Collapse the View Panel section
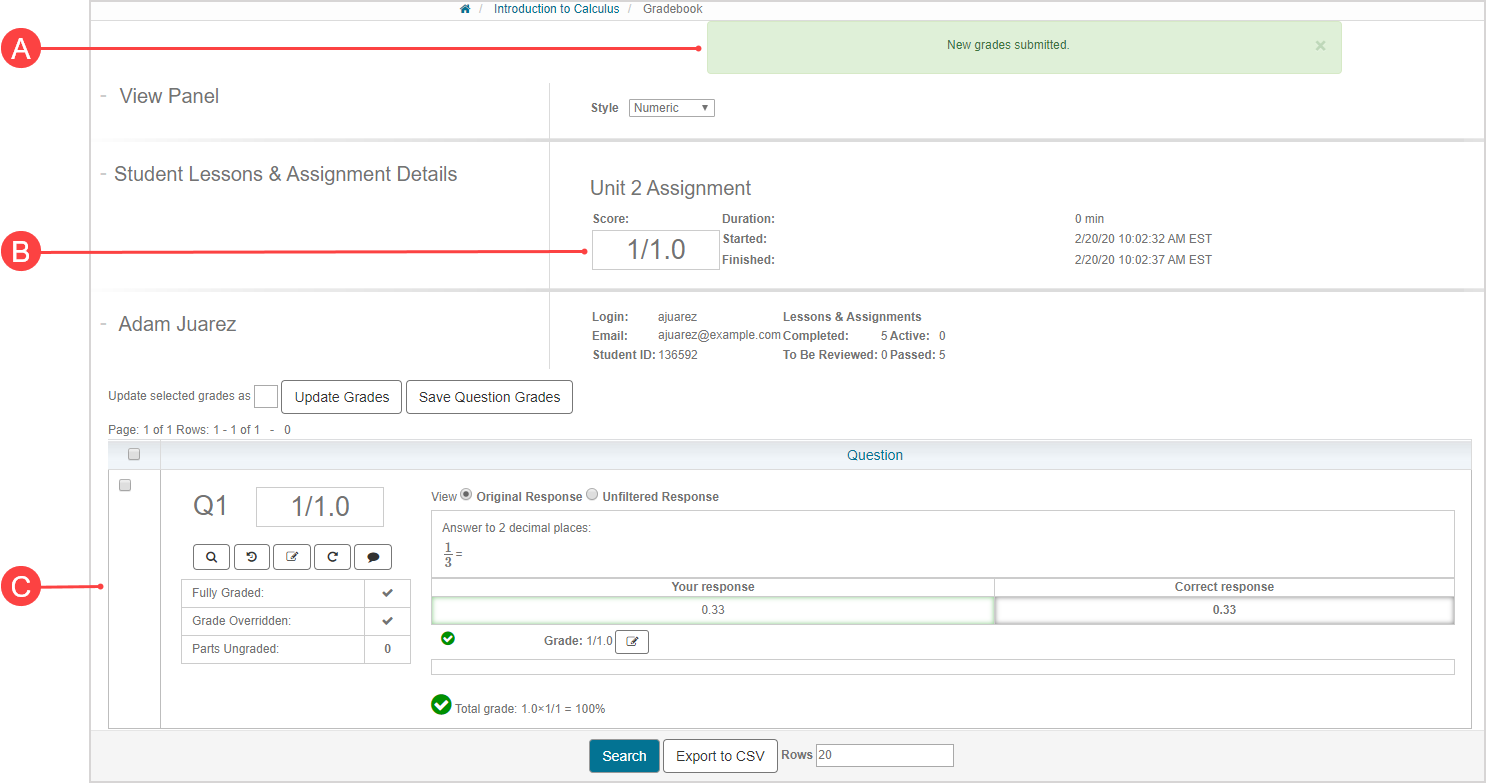The width and height of the screenshot is (1486, 783). point(103,96)
